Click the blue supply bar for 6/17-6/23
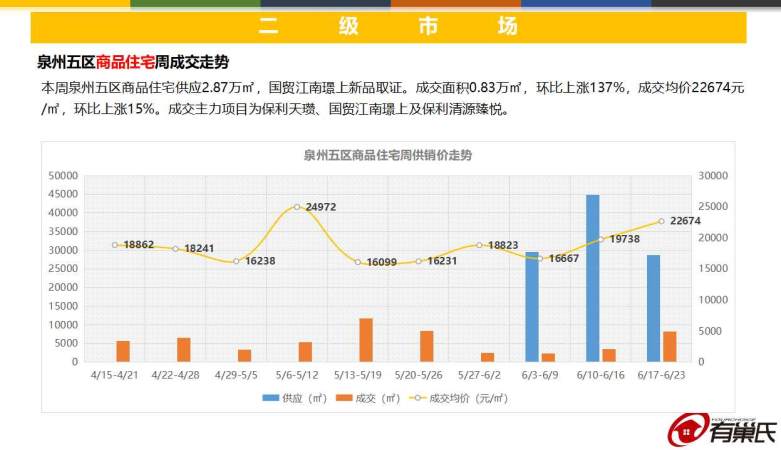 point(653,308)
